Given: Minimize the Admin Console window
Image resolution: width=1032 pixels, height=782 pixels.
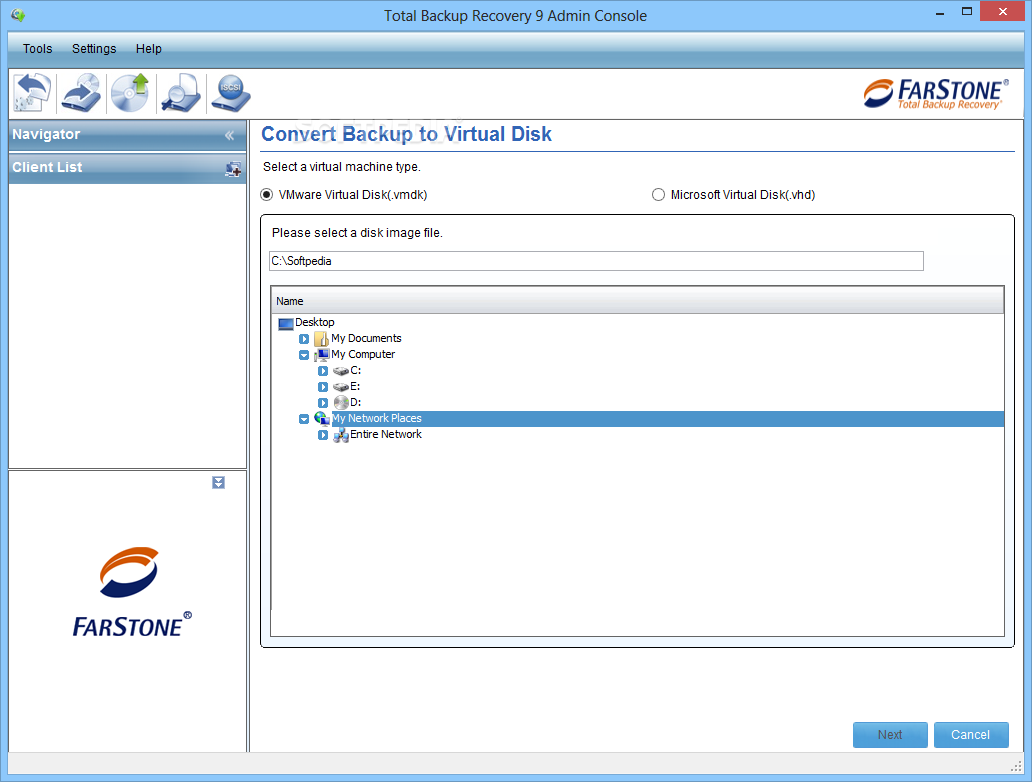Looking at the screenshot, I should (940, 13).
